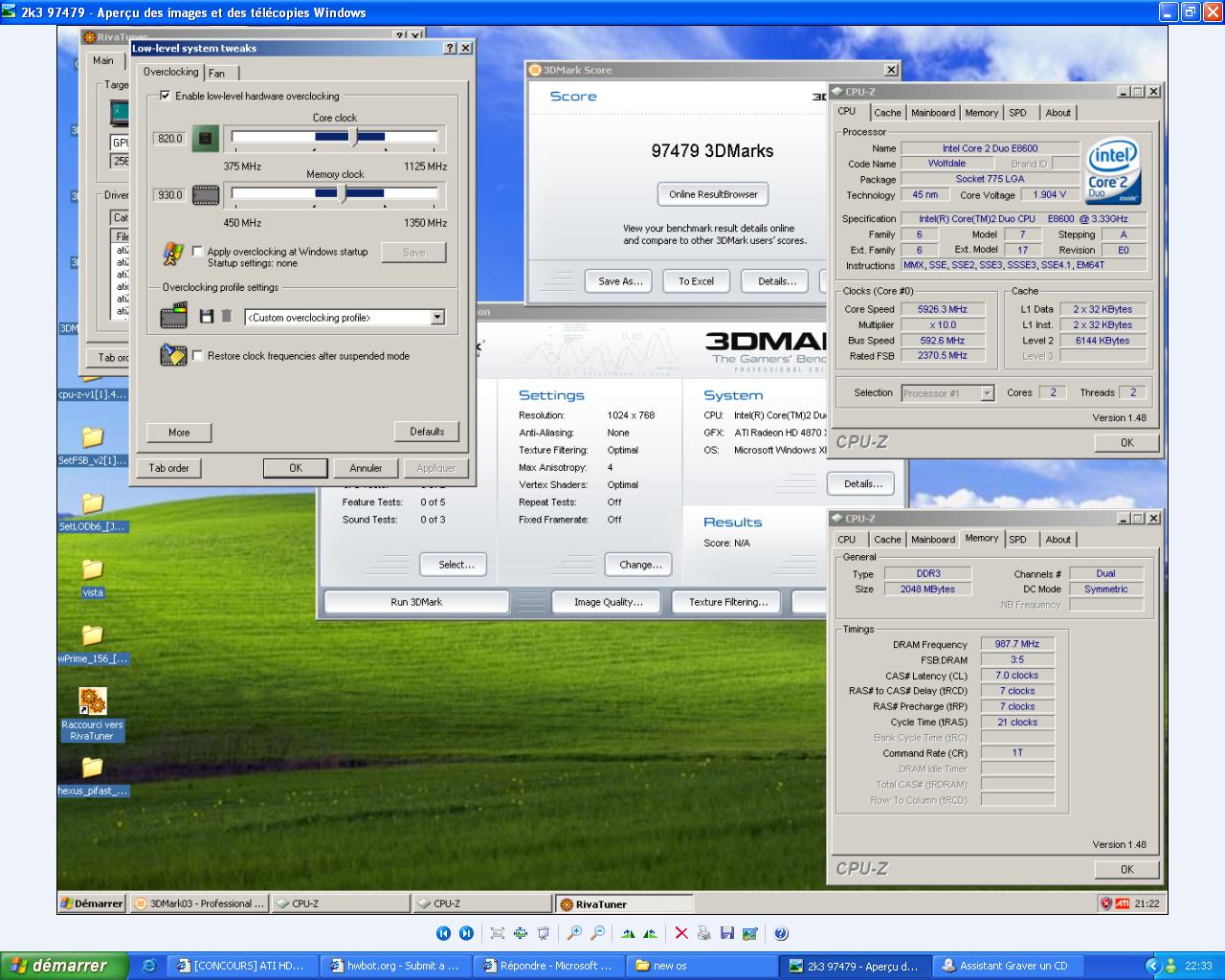Click Annuler in system tweaks dialog

pos(366,468)
